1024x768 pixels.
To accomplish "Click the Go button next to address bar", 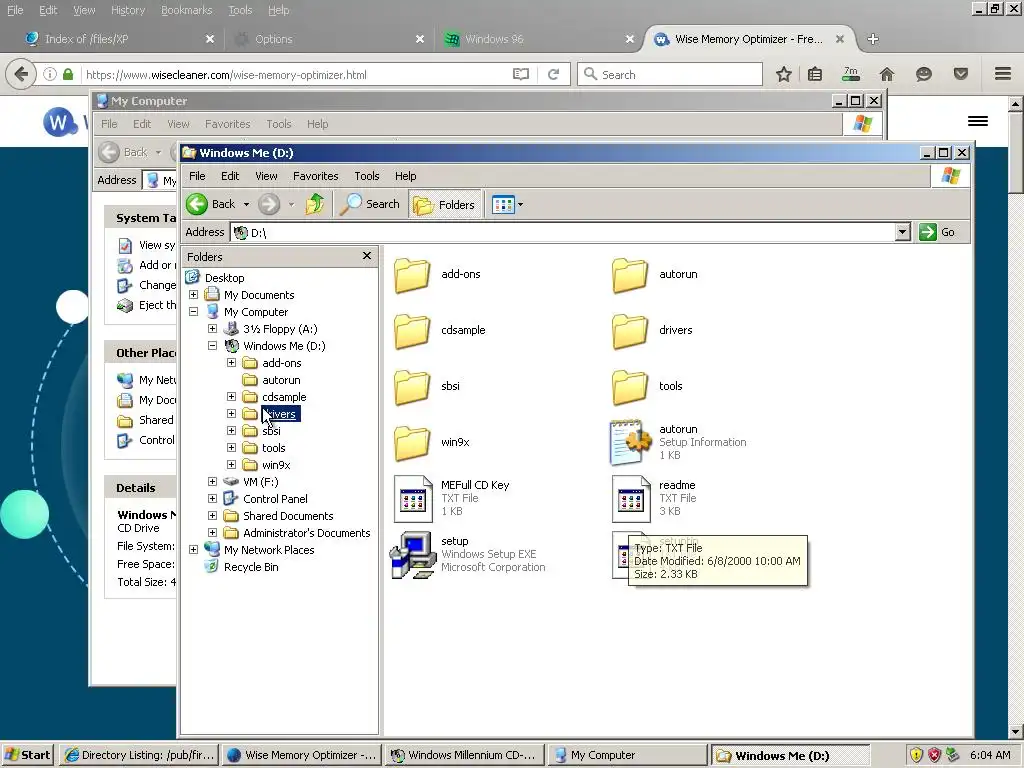I will pos(937,232).
